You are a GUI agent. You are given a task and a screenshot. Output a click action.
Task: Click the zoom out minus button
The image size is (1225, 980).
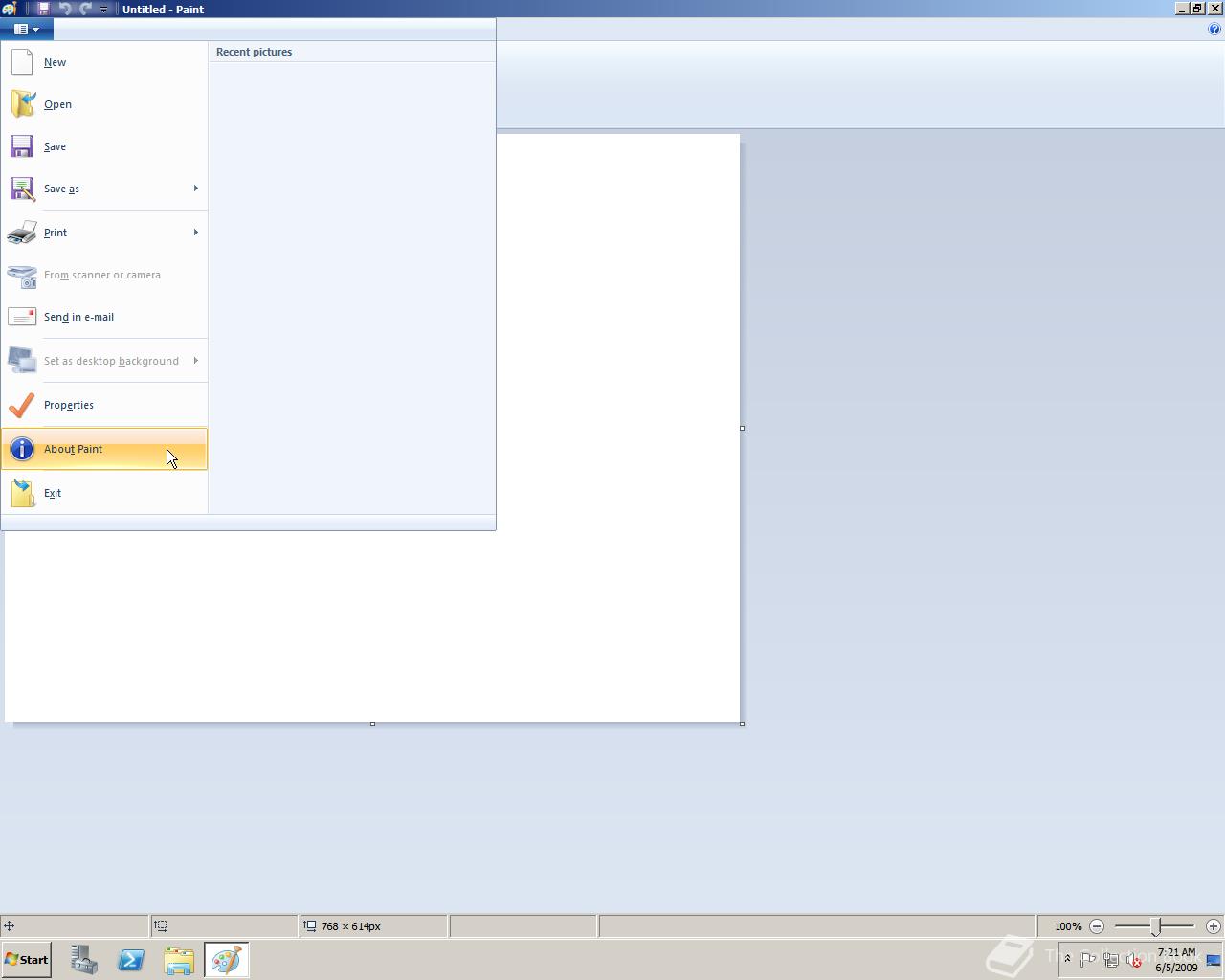[1097, 926]
